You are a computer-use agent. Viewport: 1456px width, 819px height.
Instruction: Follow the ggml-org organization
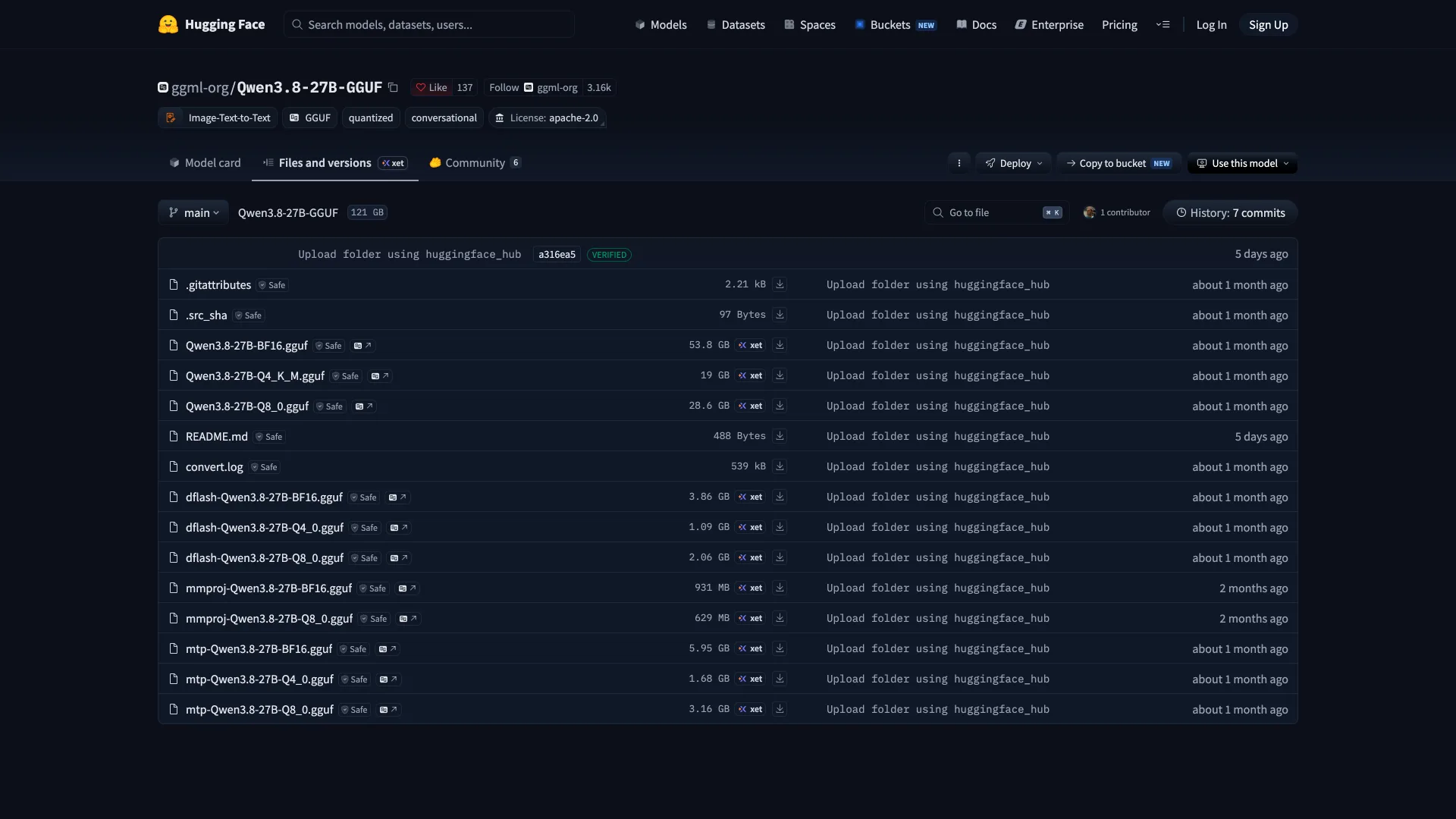(533, 87)
